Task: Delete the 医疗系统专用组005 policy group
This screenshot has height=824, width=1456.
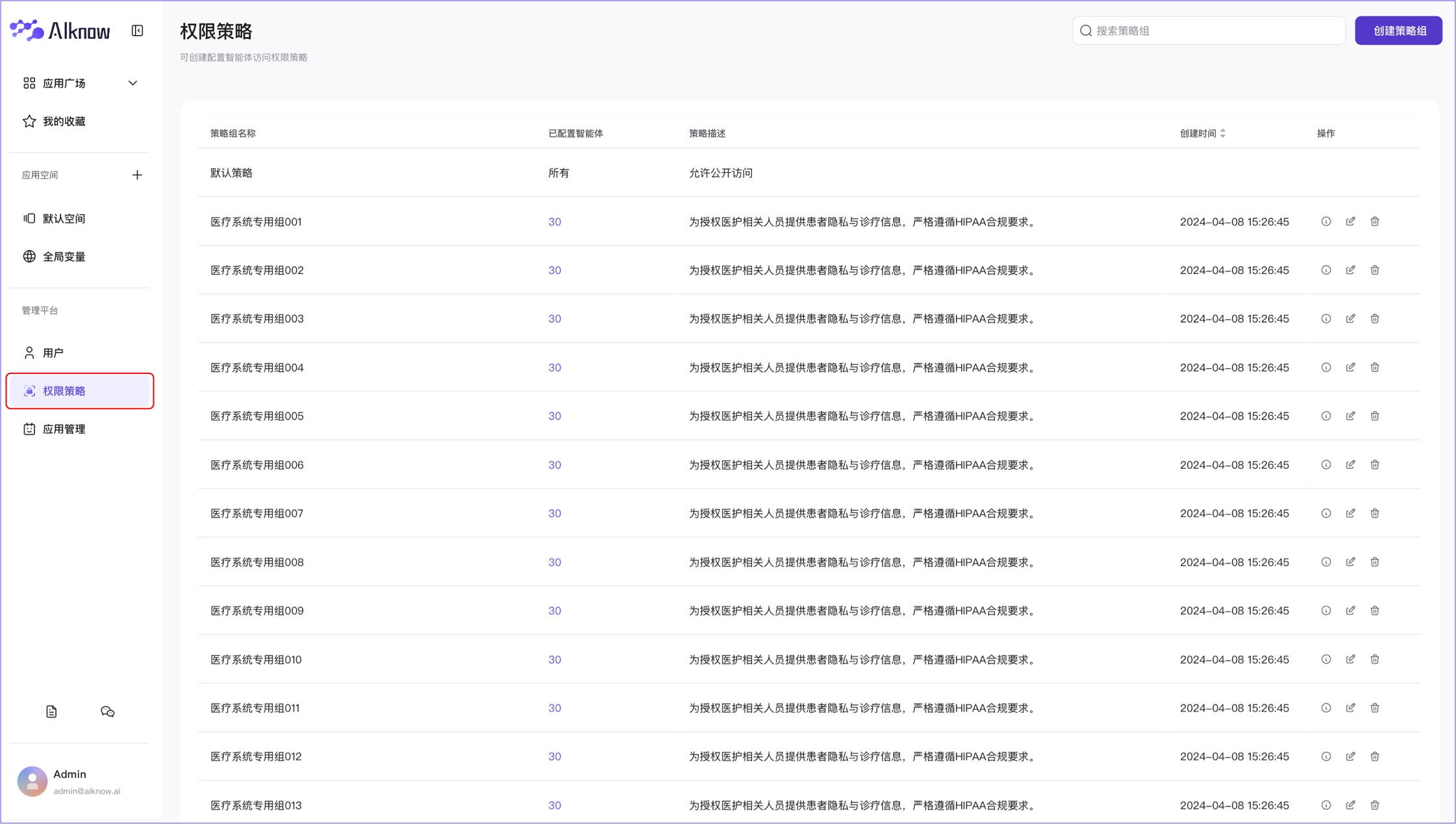Action: point(1375,416)
